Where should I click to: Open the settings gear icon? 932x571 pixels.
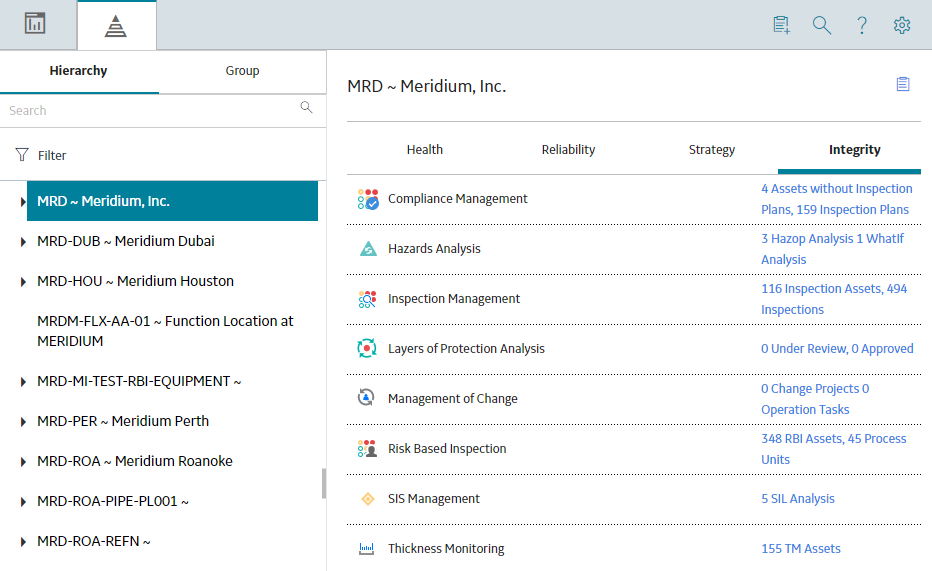pos(902,25)
